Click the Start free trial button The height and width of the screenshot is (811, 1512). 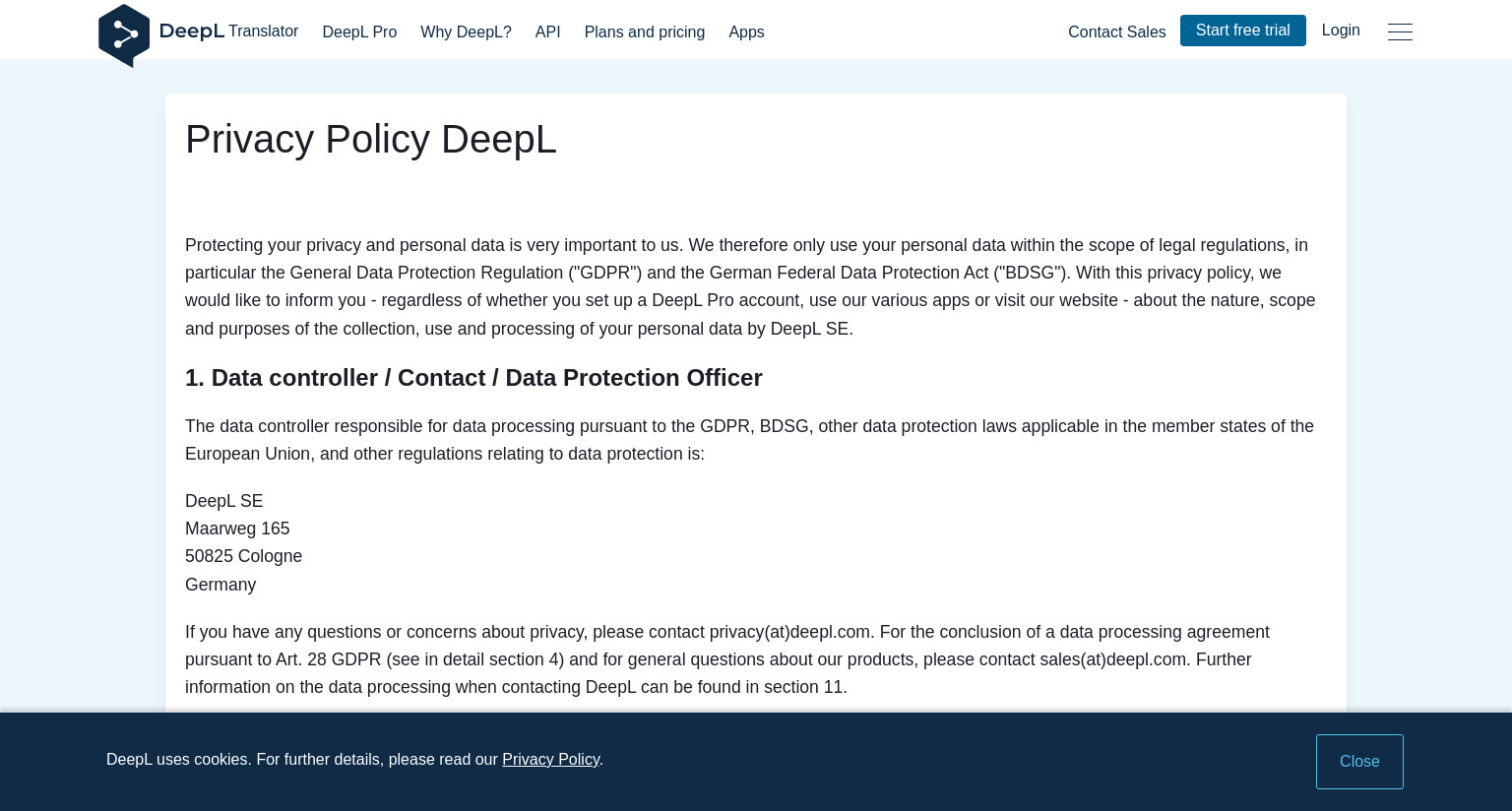(x=1242, y=31)
